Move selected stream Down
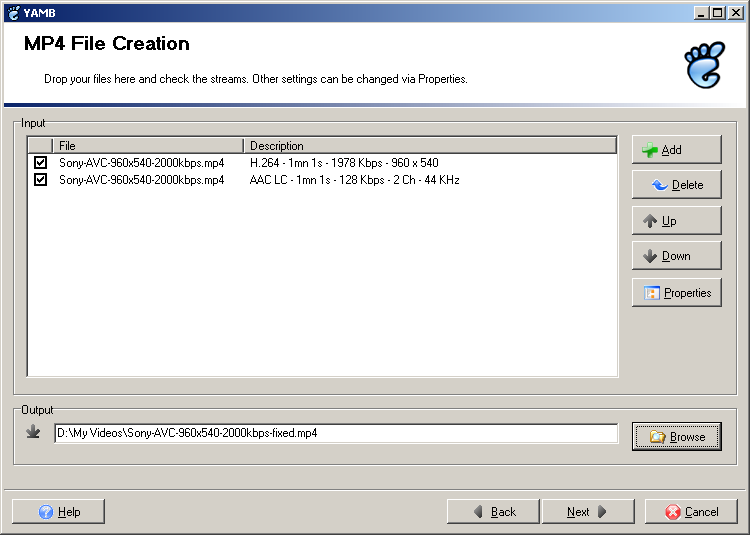Viewport: 750px width, 535px height. [676, 256]
